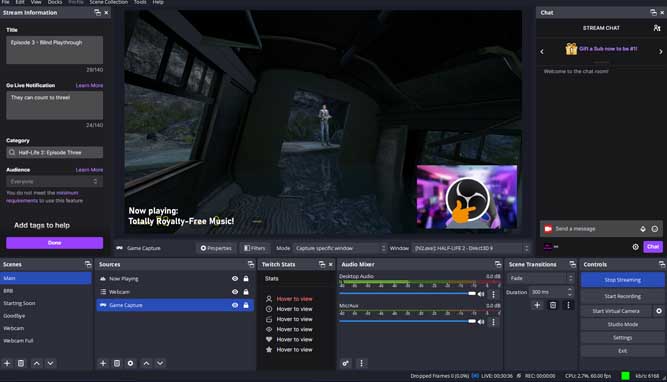Mute the Desktop Audio speaker icon
Screen dimensions: 667x382
(481, 294)
